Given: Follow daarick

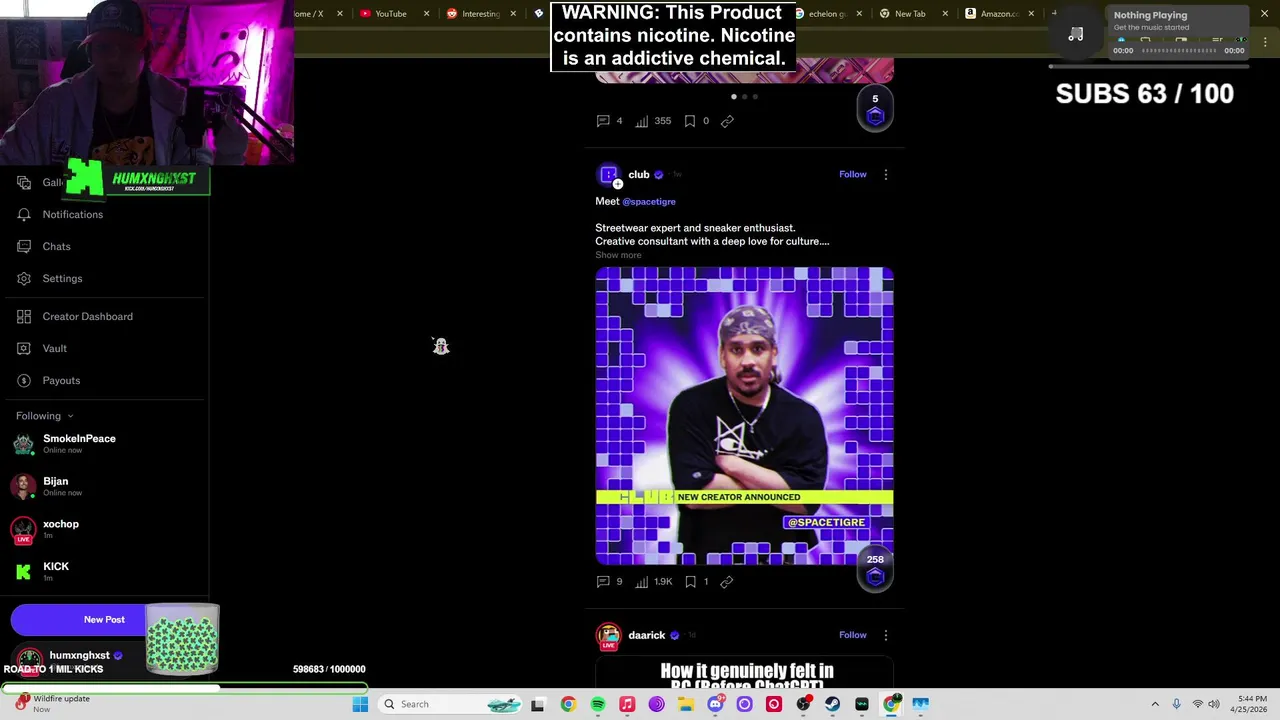Looking at the screenshot, I should pyautogui.click(x=853, y=635).
